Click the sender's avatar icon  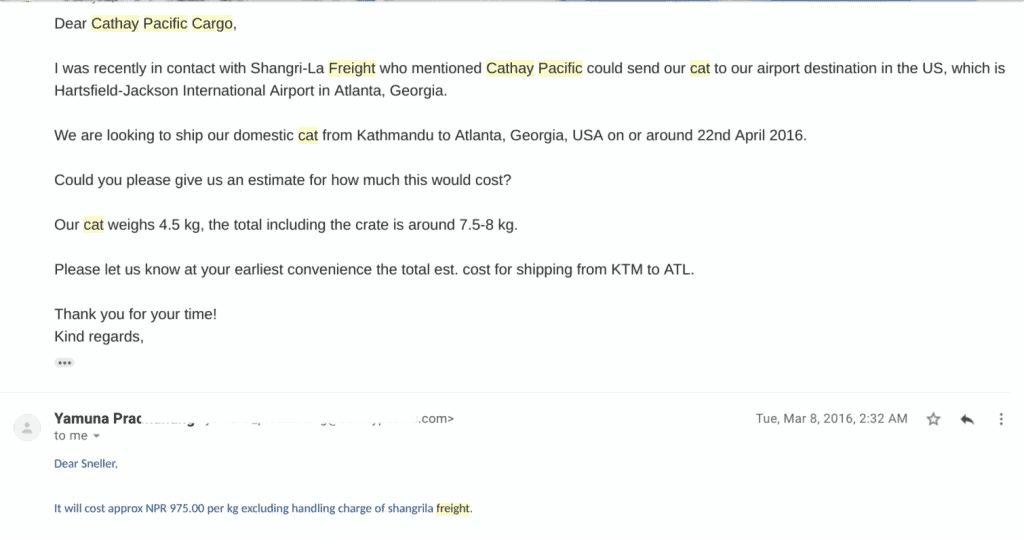(x=27, y=428)
